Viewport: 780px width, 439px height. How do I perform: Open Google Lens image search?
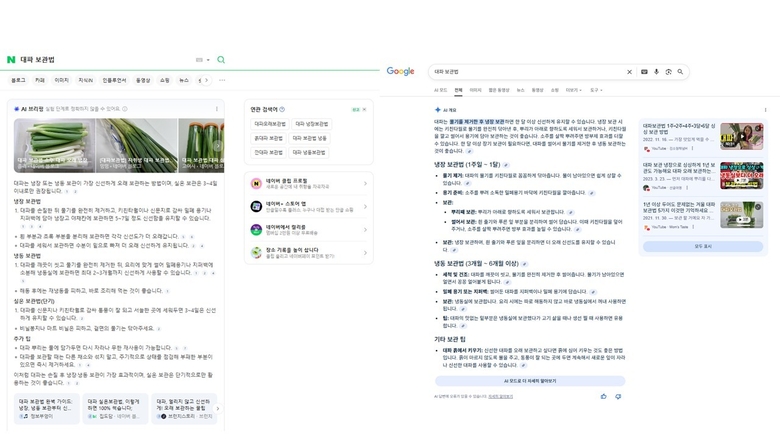[x=668, y=72]
